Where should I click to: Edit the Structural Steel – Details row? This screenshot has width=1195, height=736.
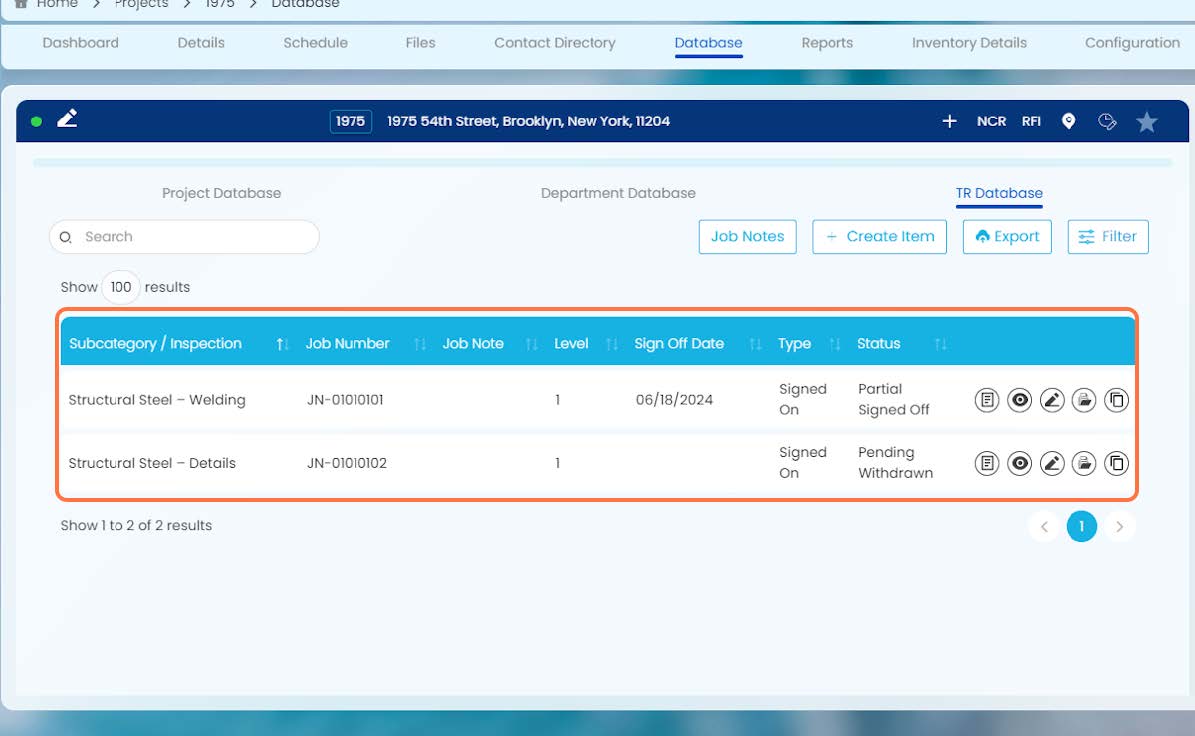[1052, 463]
